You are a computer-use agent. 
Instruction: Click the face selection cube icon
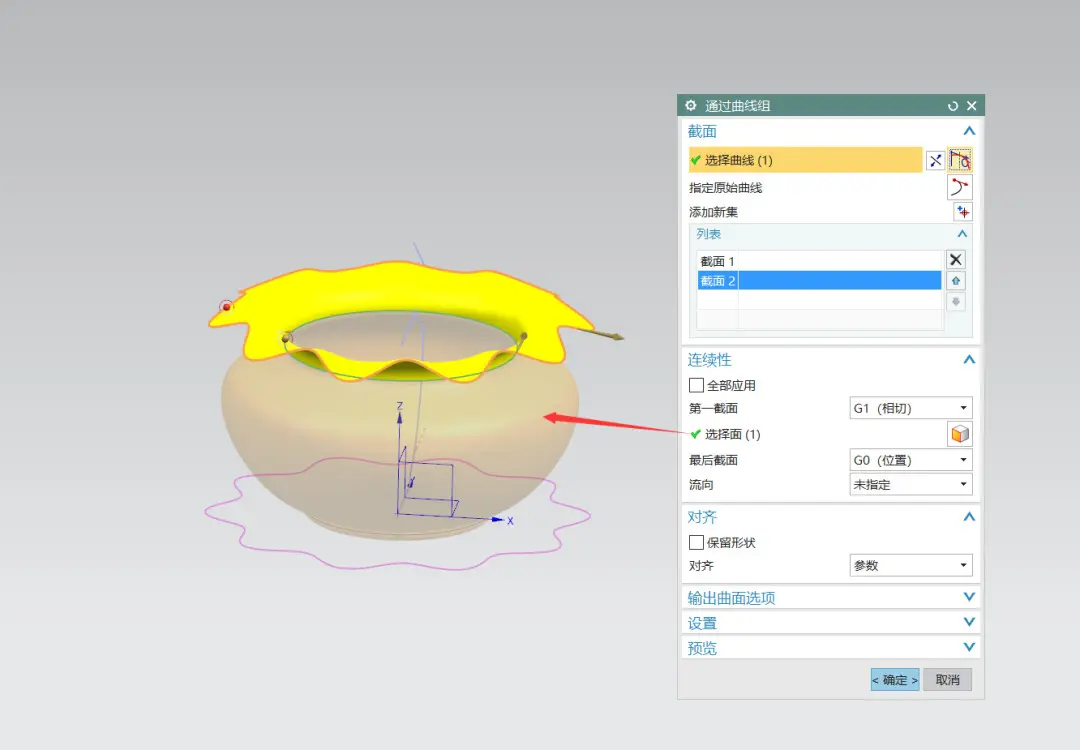click(x=959, y=434)
